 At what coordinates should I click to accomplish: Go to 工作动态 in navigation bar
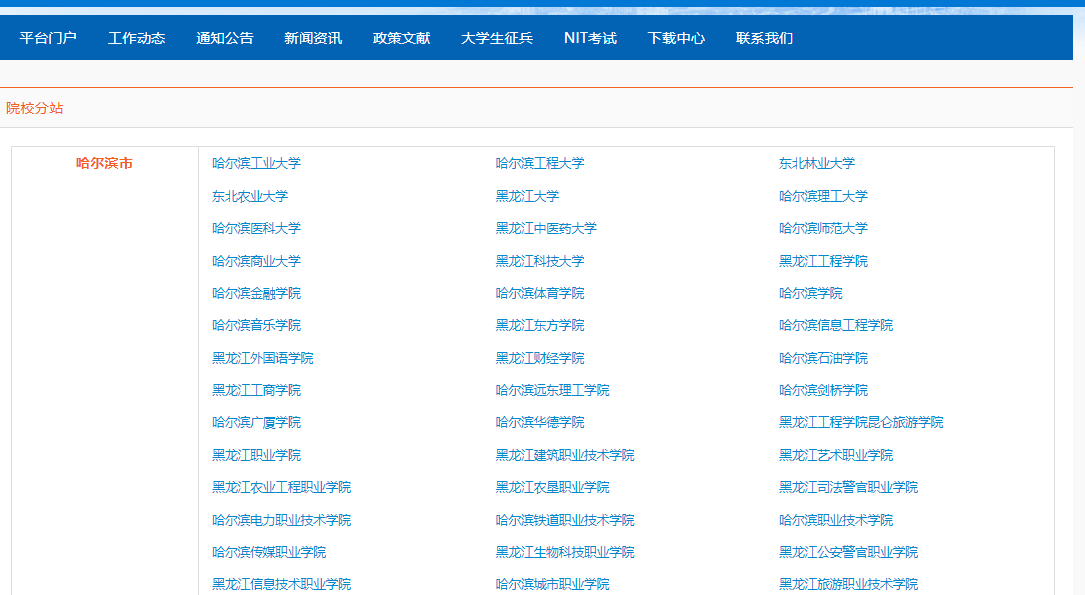pyautogui.click(x=136, y=38)
